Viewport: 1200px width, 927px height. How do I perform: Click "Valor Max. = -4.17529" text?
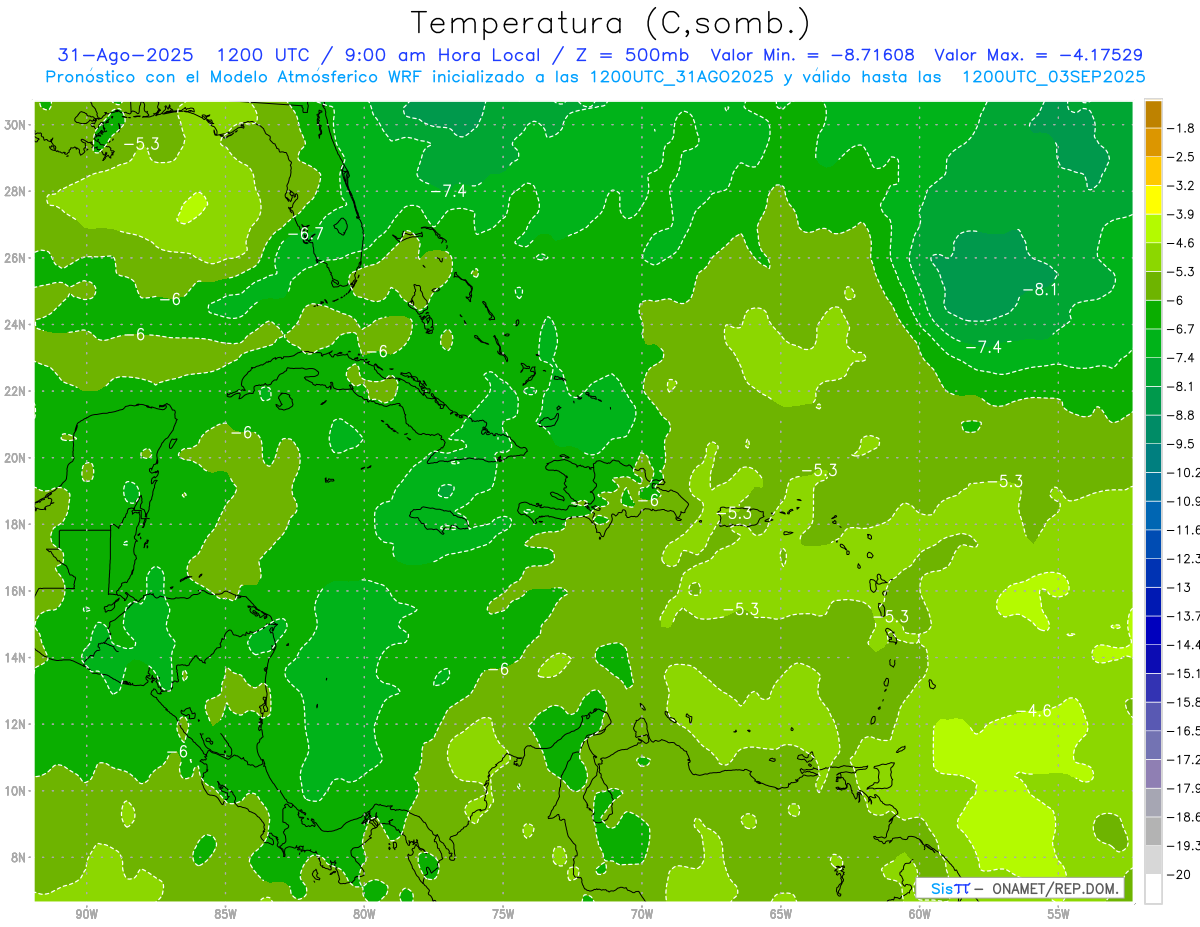(x=1038, y=55)
